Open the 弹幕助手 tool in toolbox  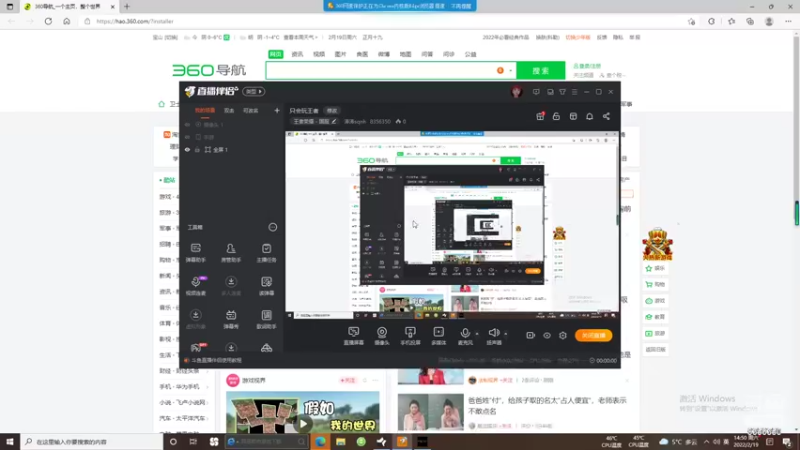195,253
